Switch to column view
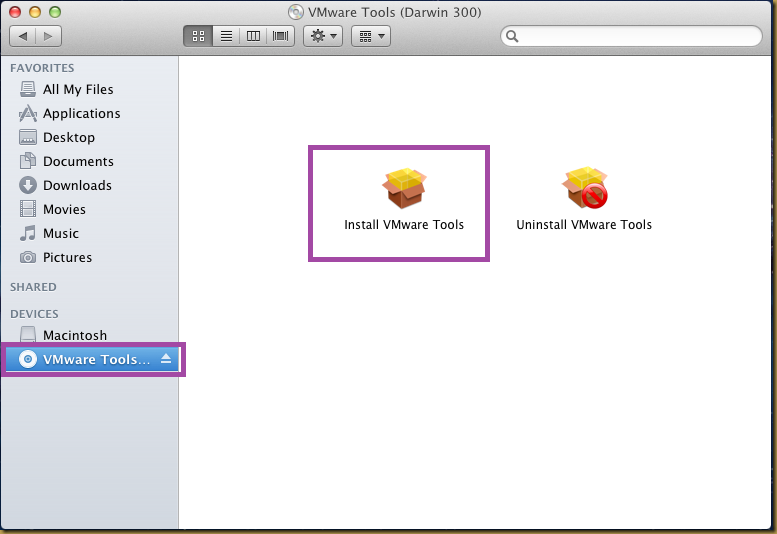This screenshot has height=534, width=777. [253, 36]
